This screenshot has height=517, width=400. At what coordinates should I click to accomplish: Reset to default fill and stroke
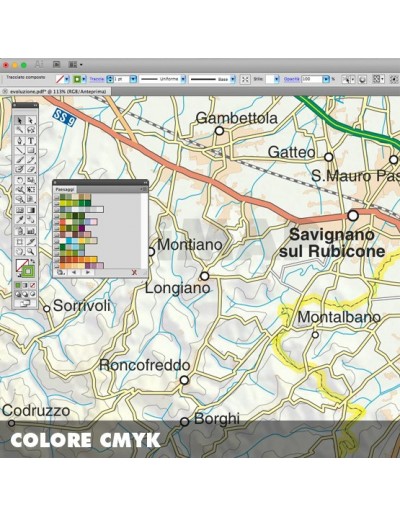tap(19, 275)
